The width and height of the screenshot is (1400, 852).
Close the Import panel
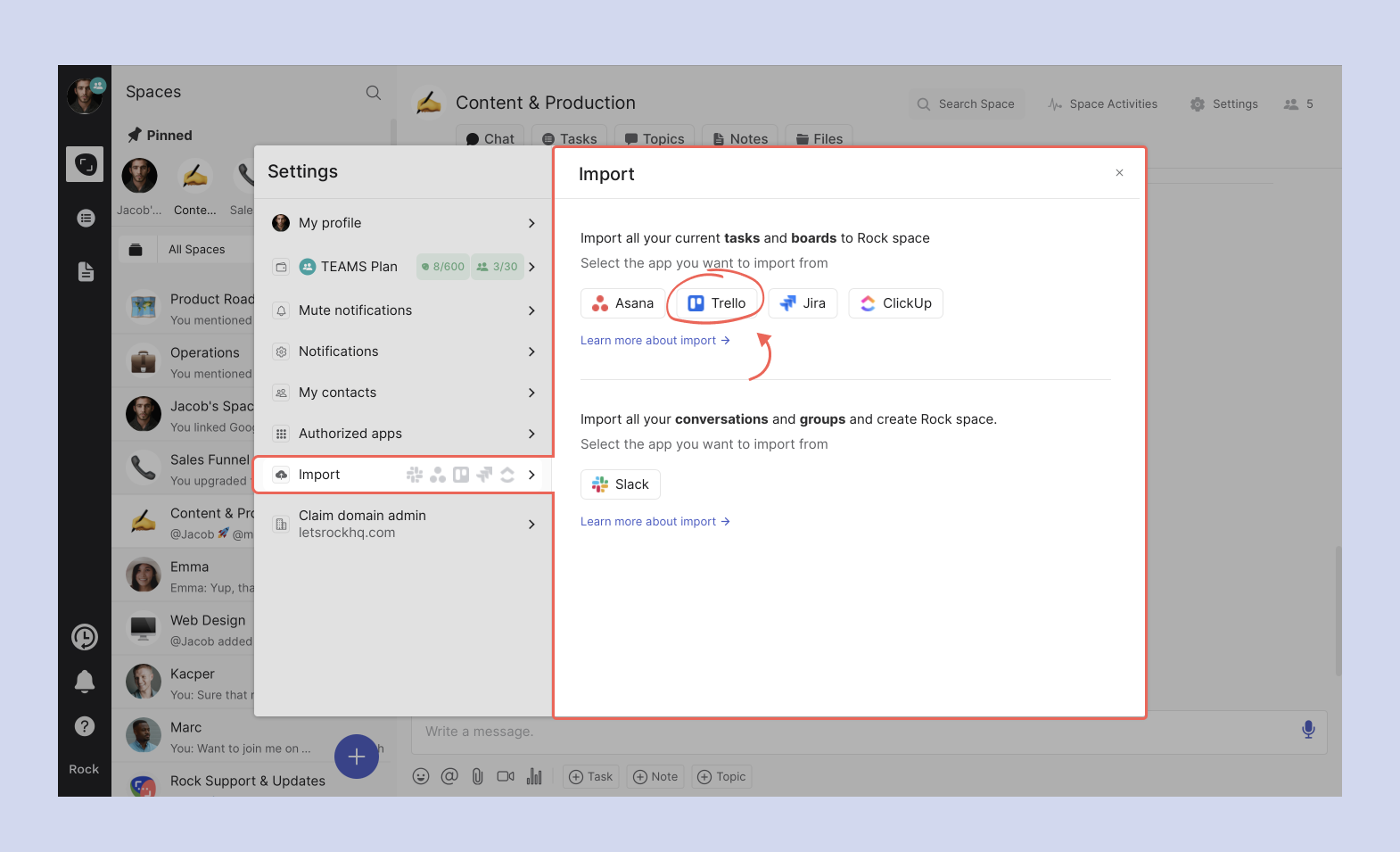(1119, 173)
